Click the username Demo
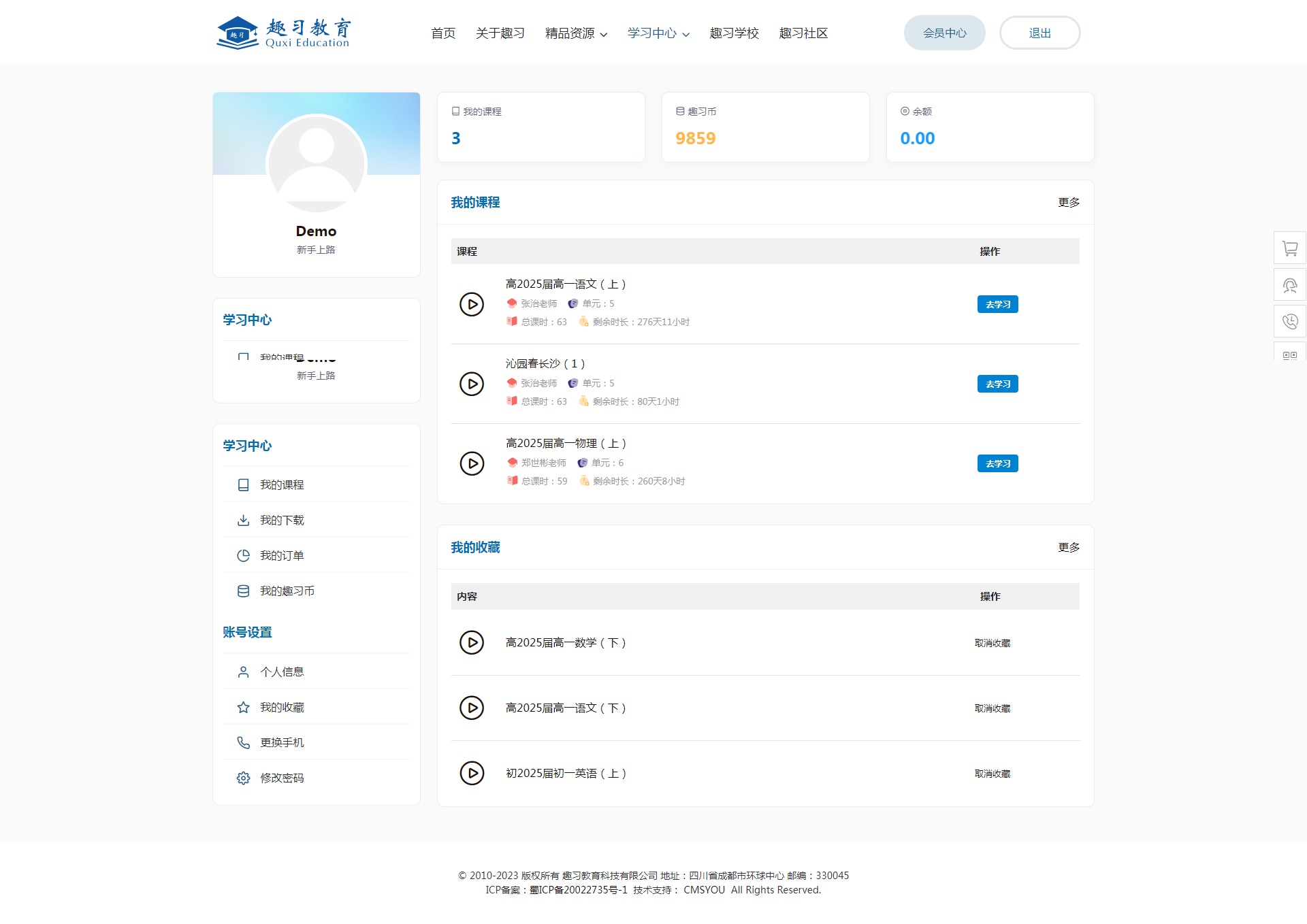 (x=316, y=231)
